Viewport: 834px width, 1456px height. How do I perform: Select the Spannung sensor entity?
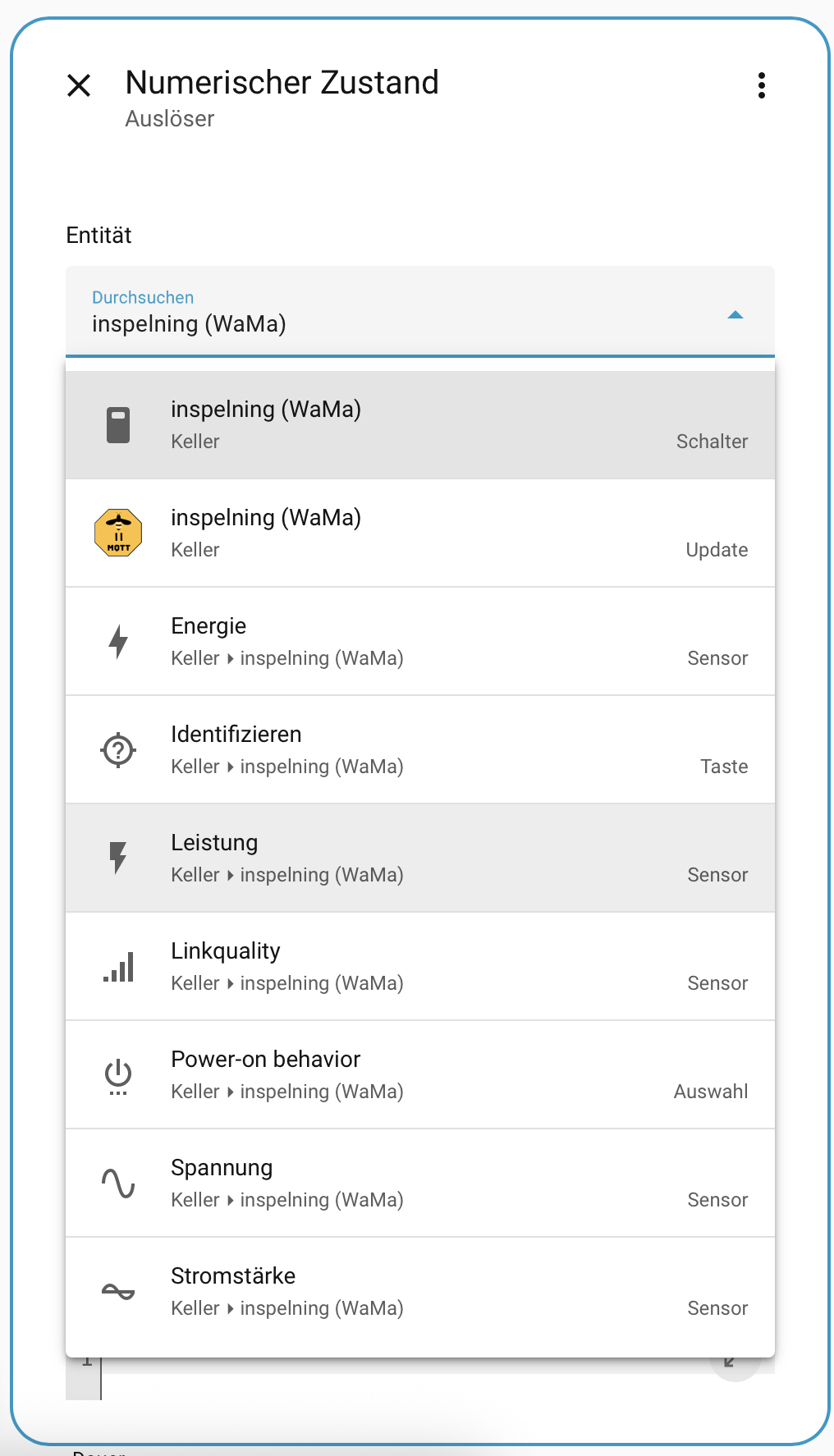420,1184
